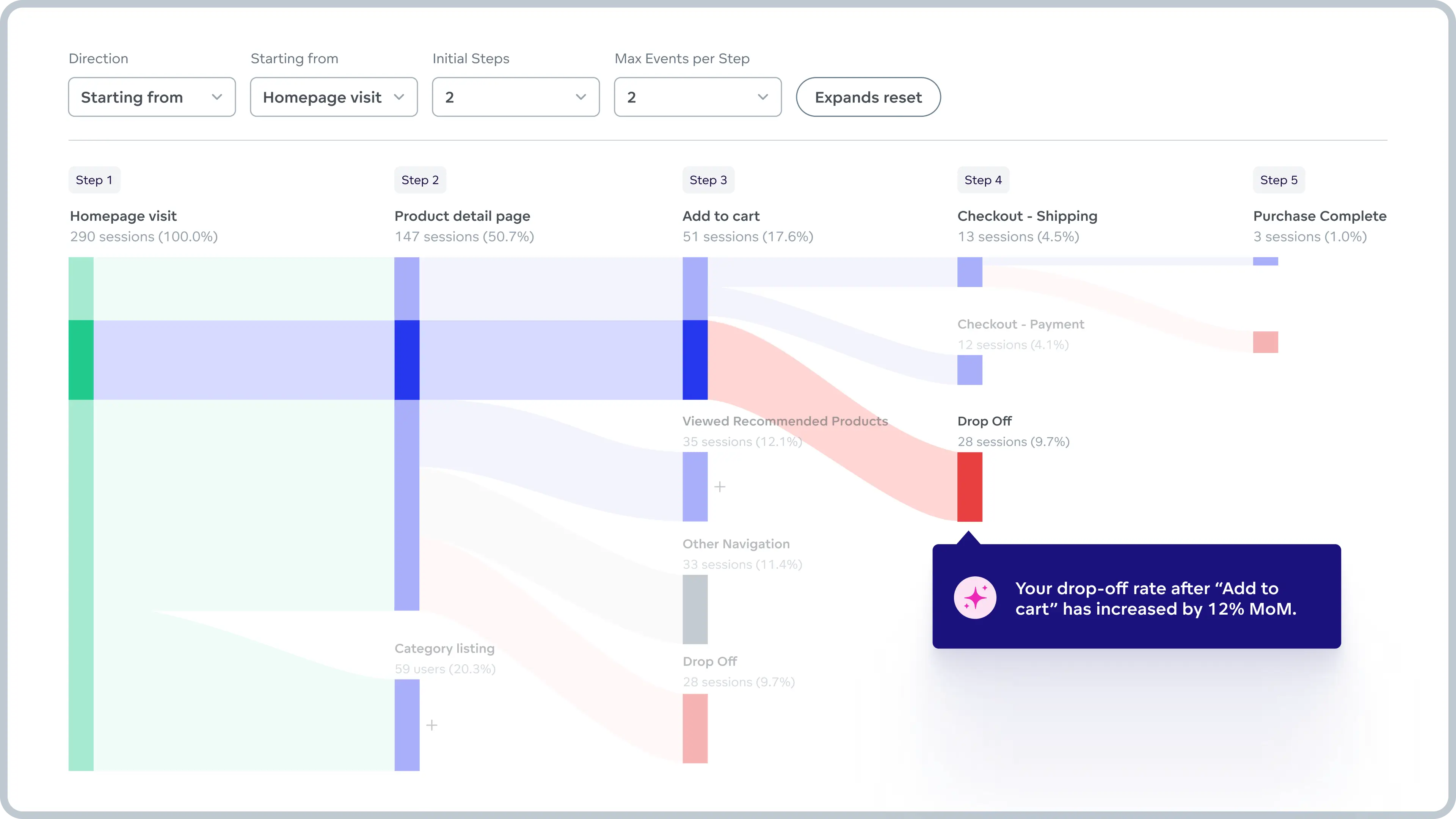
Task: Select the Step 1 label
Action: point(94,180)
